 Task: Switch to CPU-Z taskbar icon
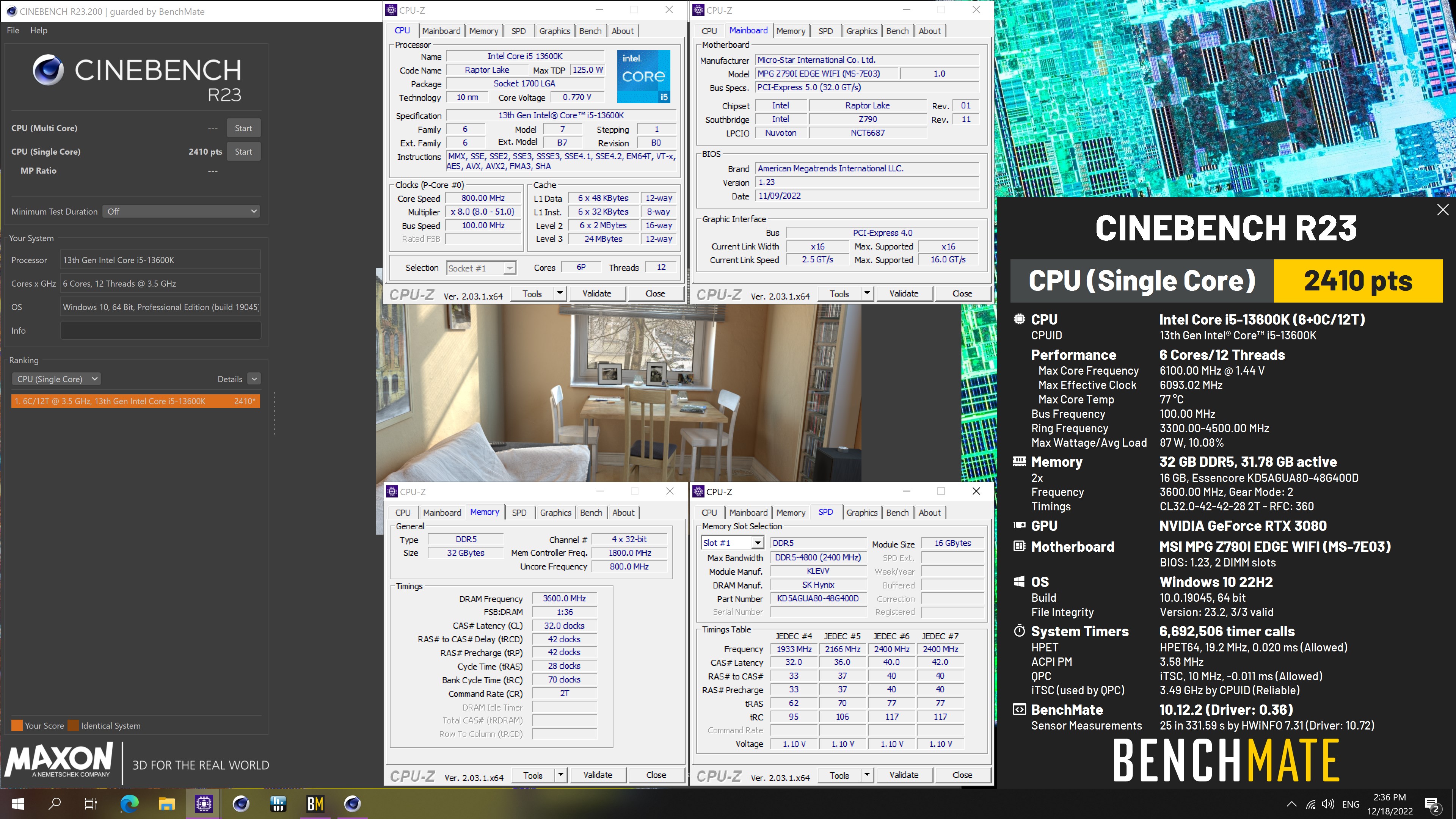click(204, 803)
